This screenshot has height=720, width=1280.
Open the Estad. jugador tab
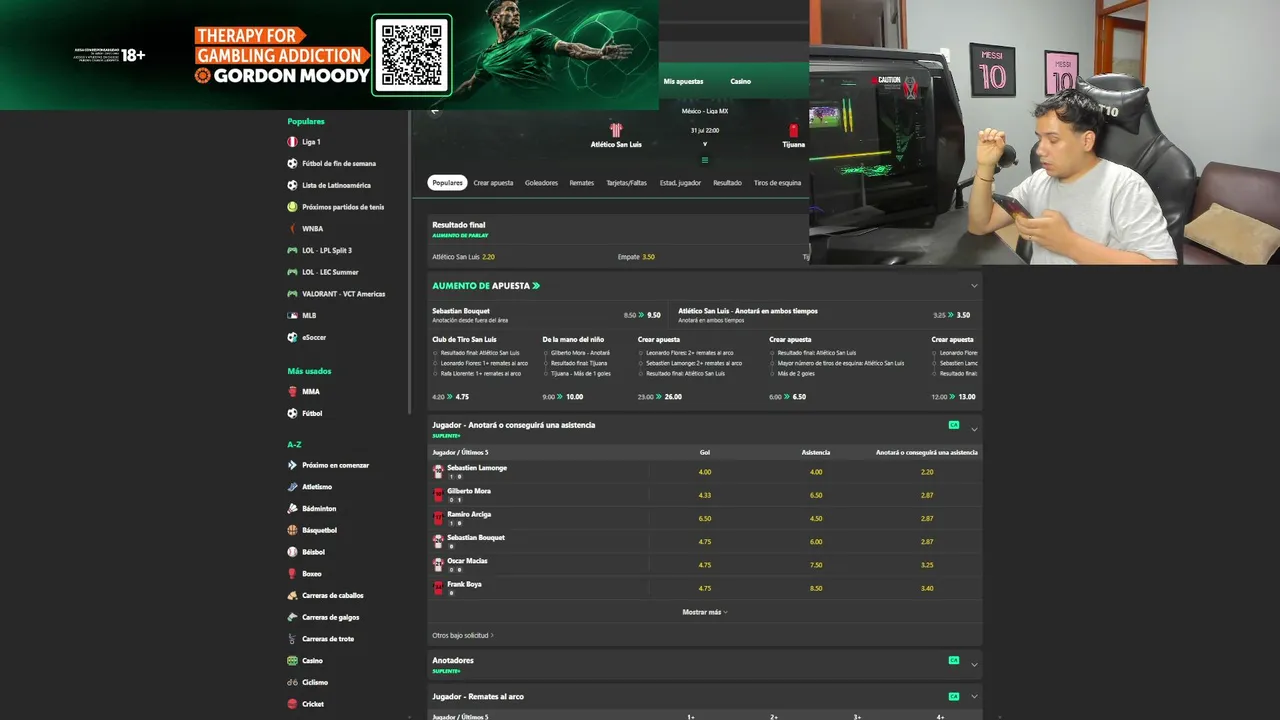[680, 183]
